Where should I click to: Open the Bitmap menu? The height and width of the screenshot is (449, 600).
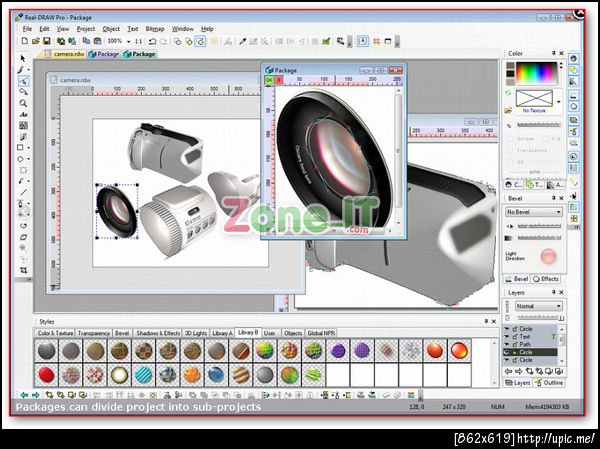[155, 29]
